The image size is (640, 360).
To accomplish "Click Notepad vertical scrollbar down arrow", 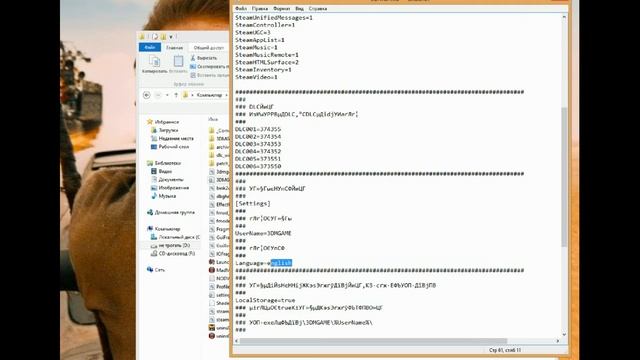I will 564,334.
